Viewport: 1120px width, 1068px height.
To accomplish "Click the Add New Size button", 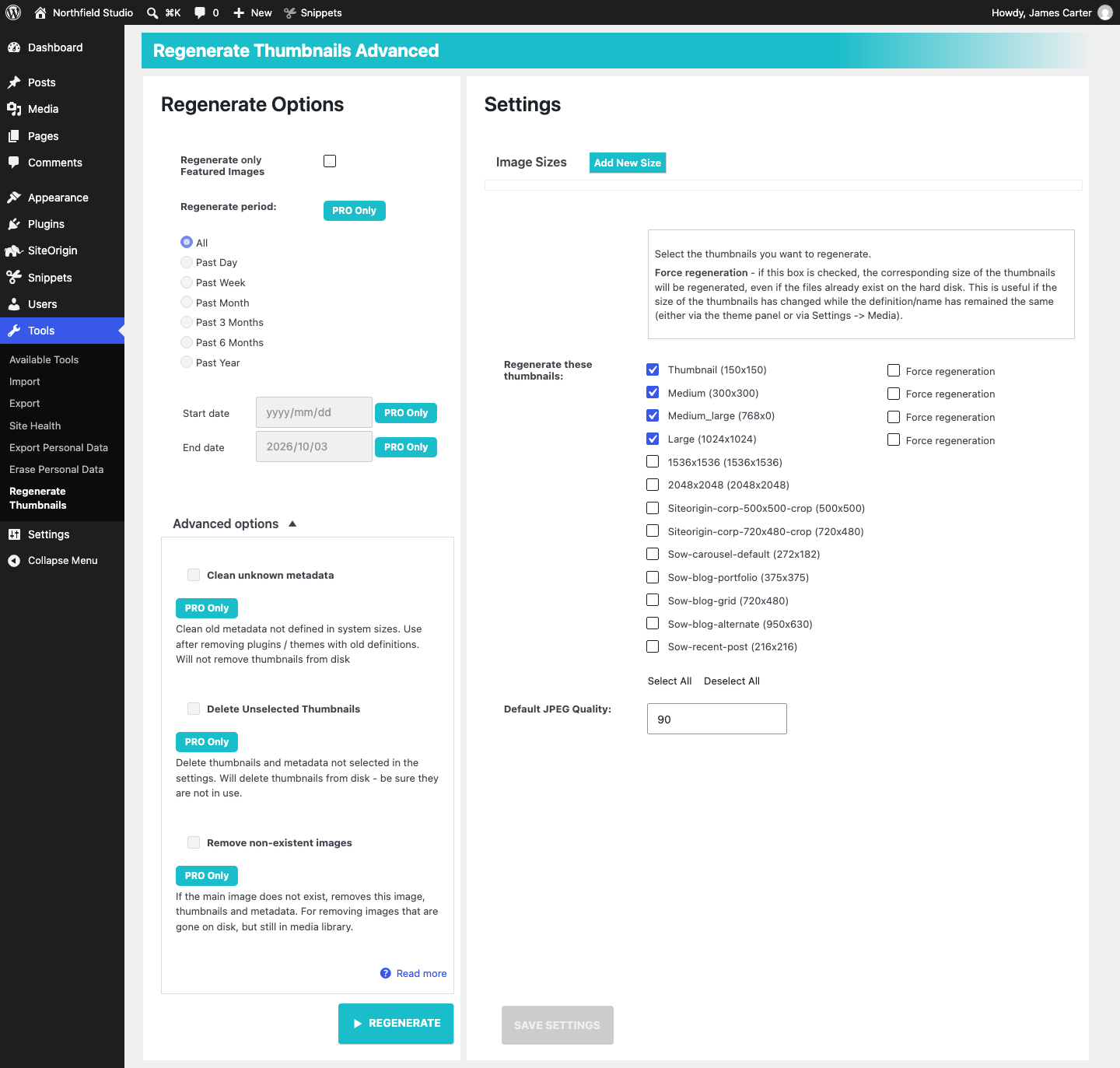I will (x=628, y=163).
